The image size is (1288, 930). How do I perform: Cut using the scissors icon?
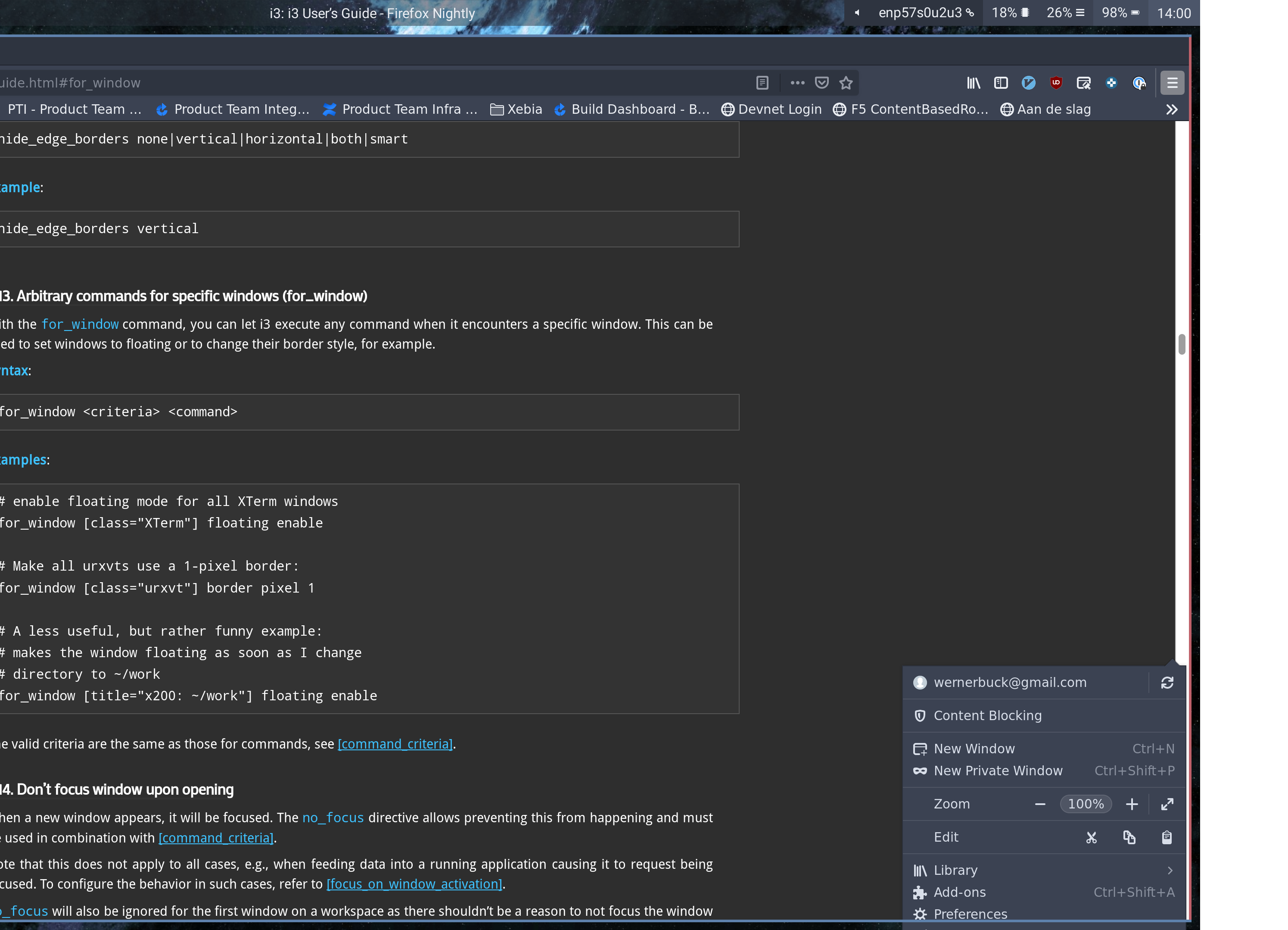click(x=1092, y=837)
